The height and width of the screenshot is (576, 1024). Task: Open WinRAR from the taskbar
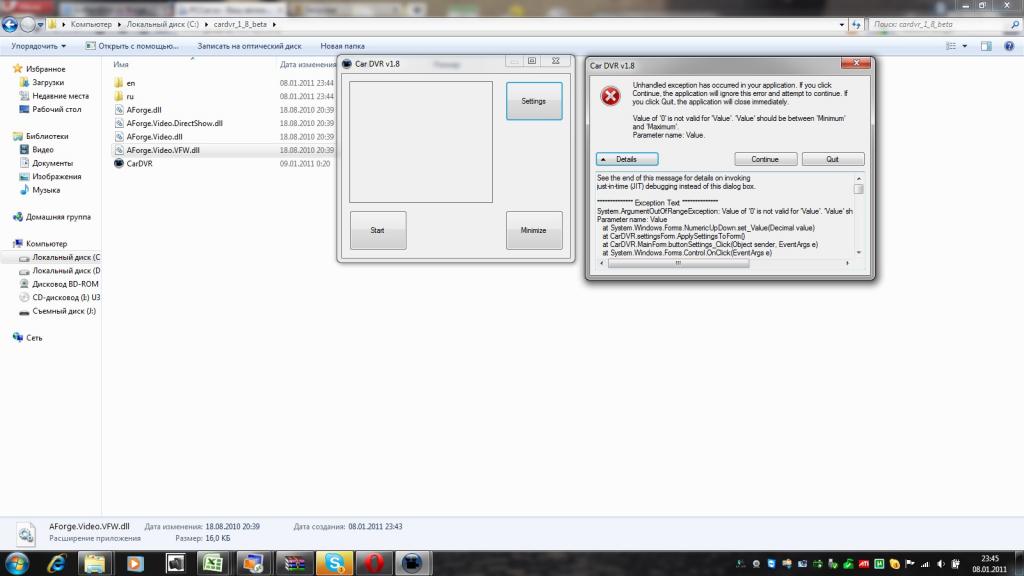click(294, 563)
